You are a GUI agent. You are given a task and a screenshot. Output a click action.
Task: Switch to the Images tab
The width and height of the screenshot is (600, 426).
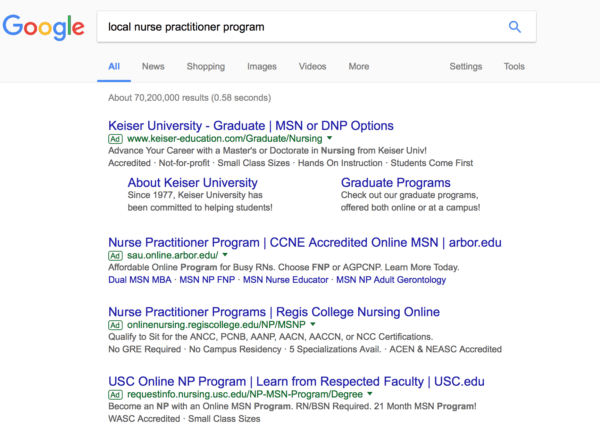[262, 67]
